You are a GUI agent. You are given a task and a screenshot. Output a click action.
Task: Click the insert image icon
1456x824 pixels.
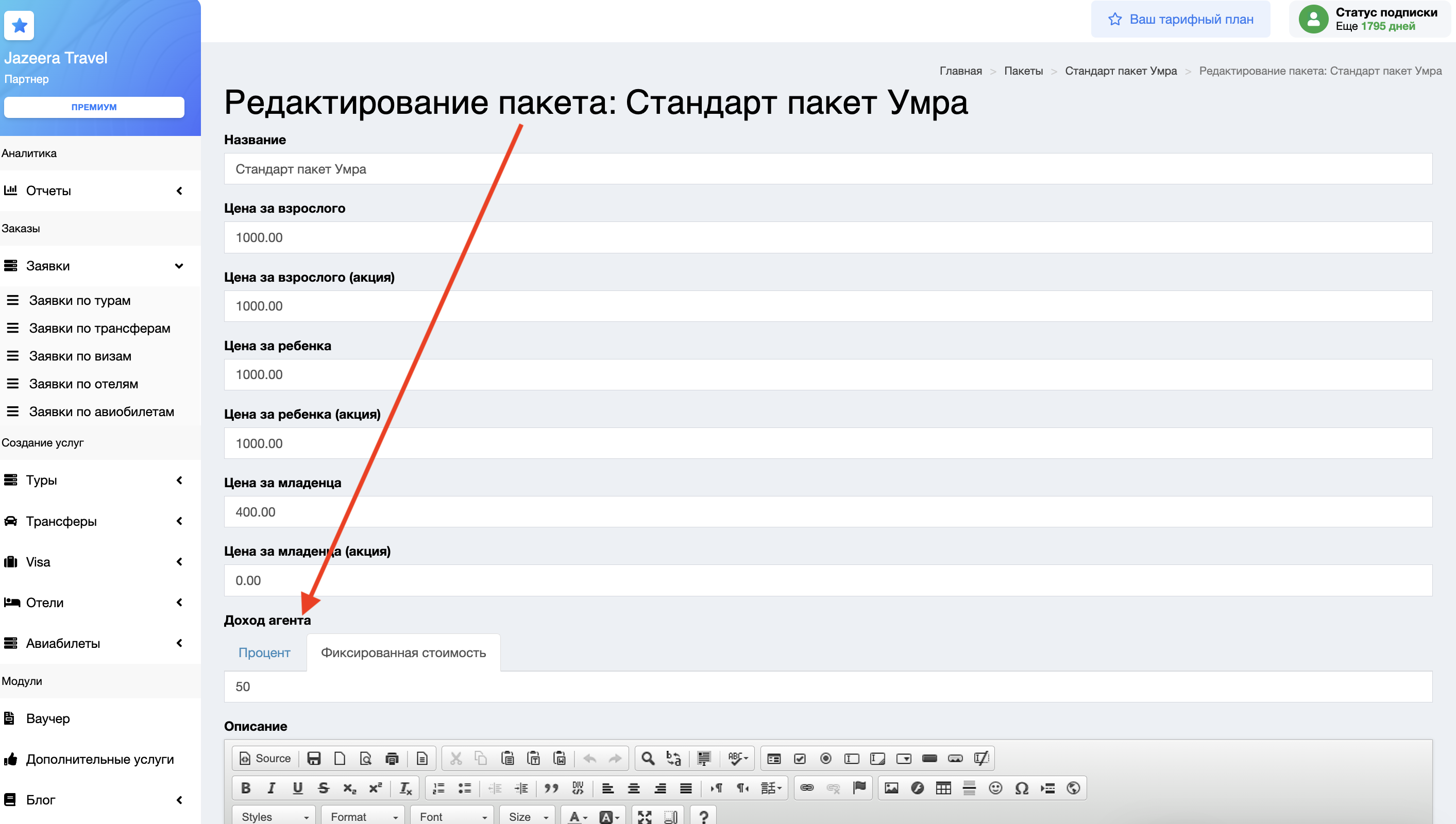(891, 788)
